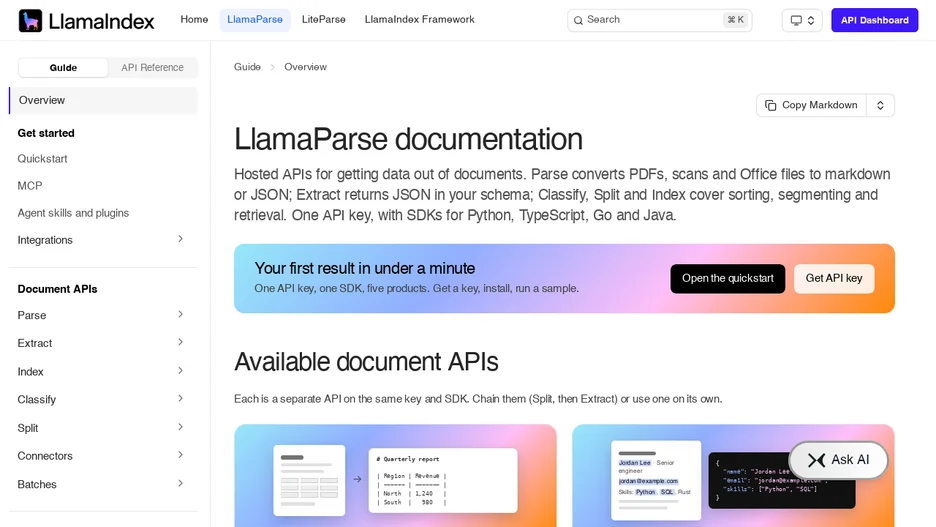Click the Split sidebar item label

[27, 428]
